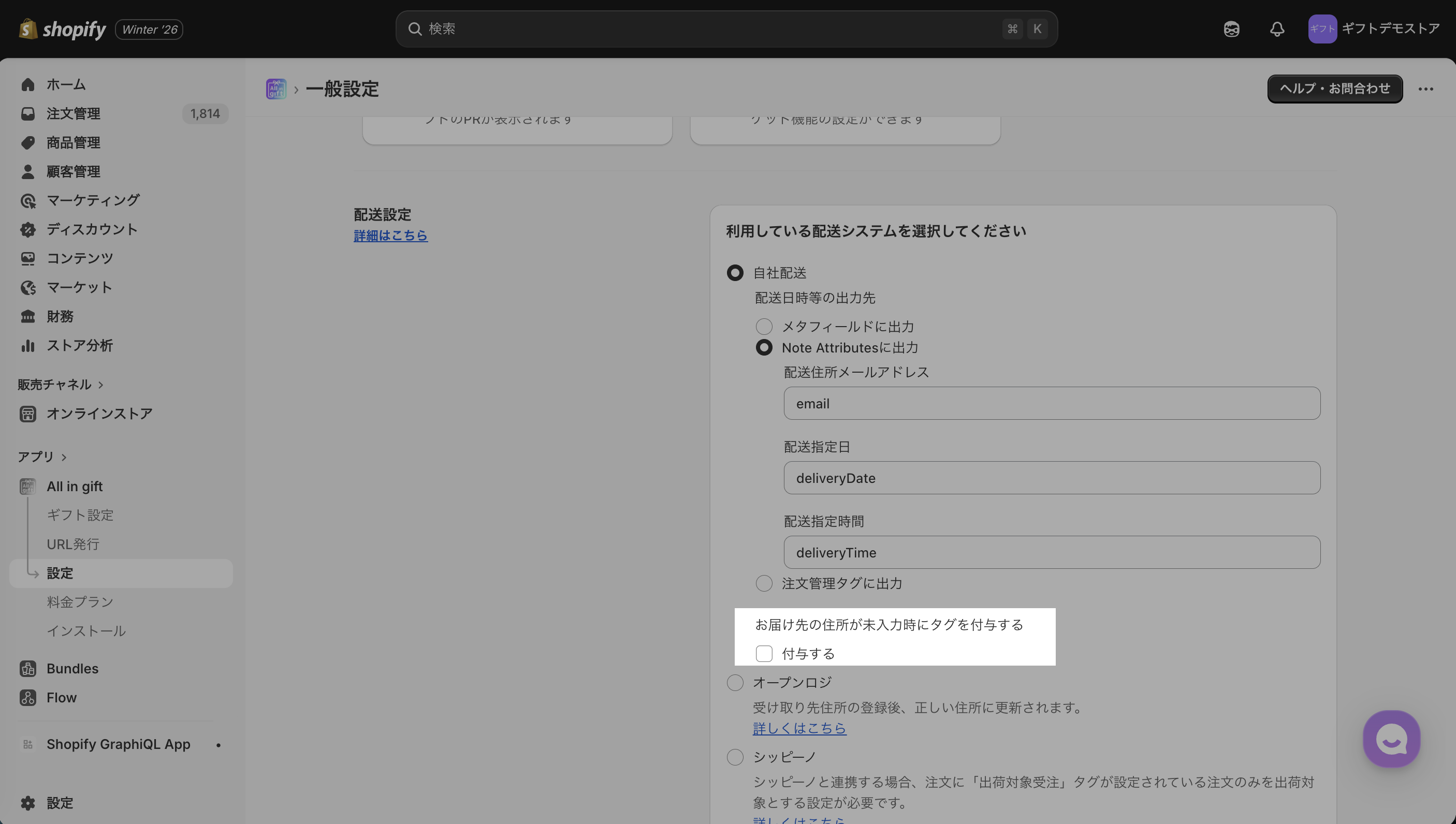Screen dimensions: 1456x824
Task: Click the 配送日時等の出力先 label
Action: coord(815,298)
